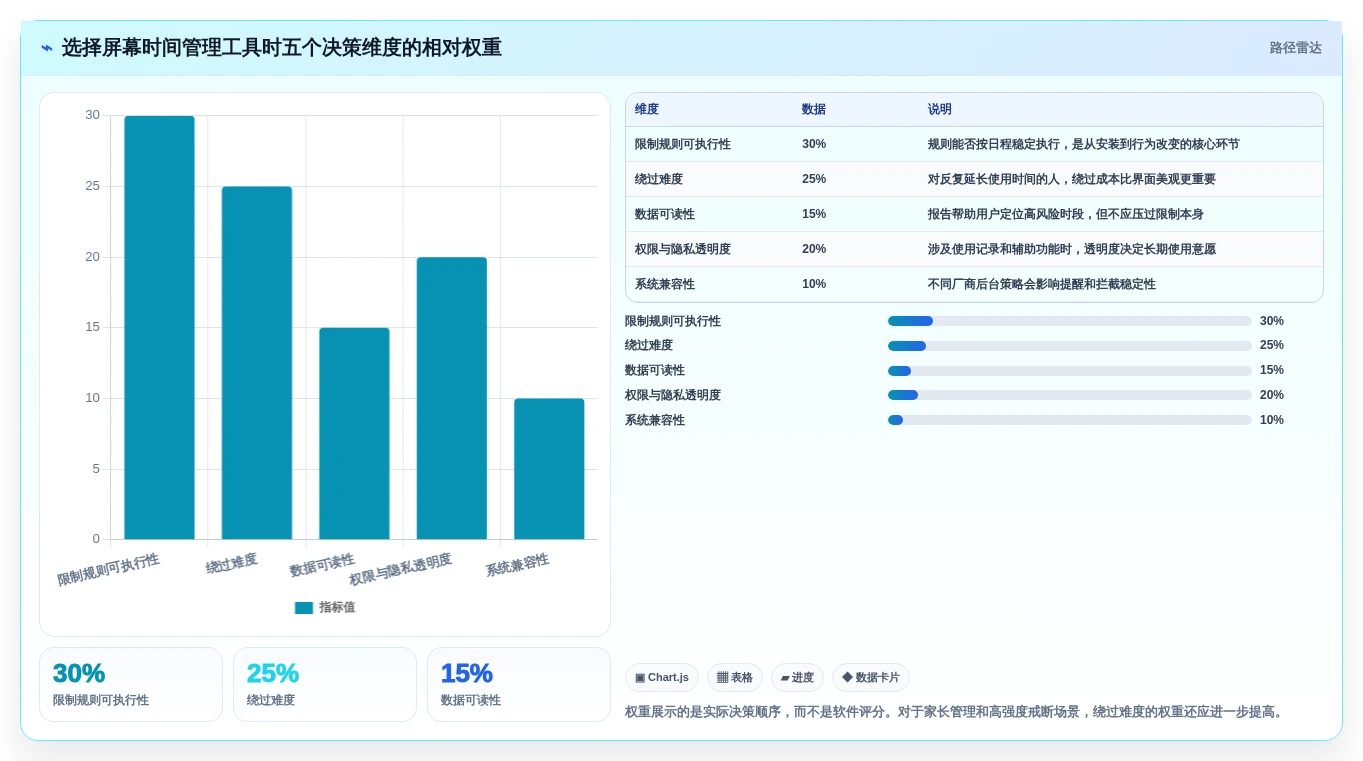Image resolution: width=1363 pixels, height=761 pixels.
Task: Click the 绕过难度 bar in chart
Action: click(x=257, y=363)
